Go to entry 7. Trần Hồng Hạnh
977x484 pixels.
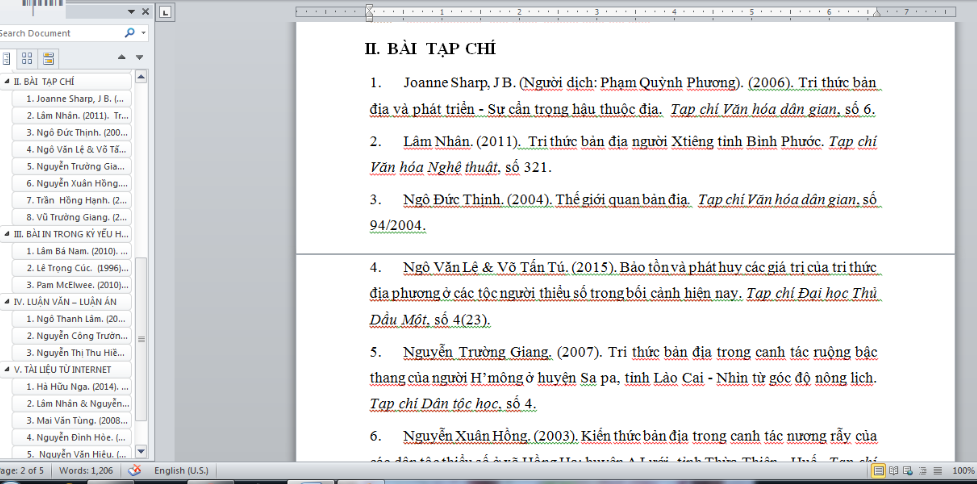coord(72,200)
